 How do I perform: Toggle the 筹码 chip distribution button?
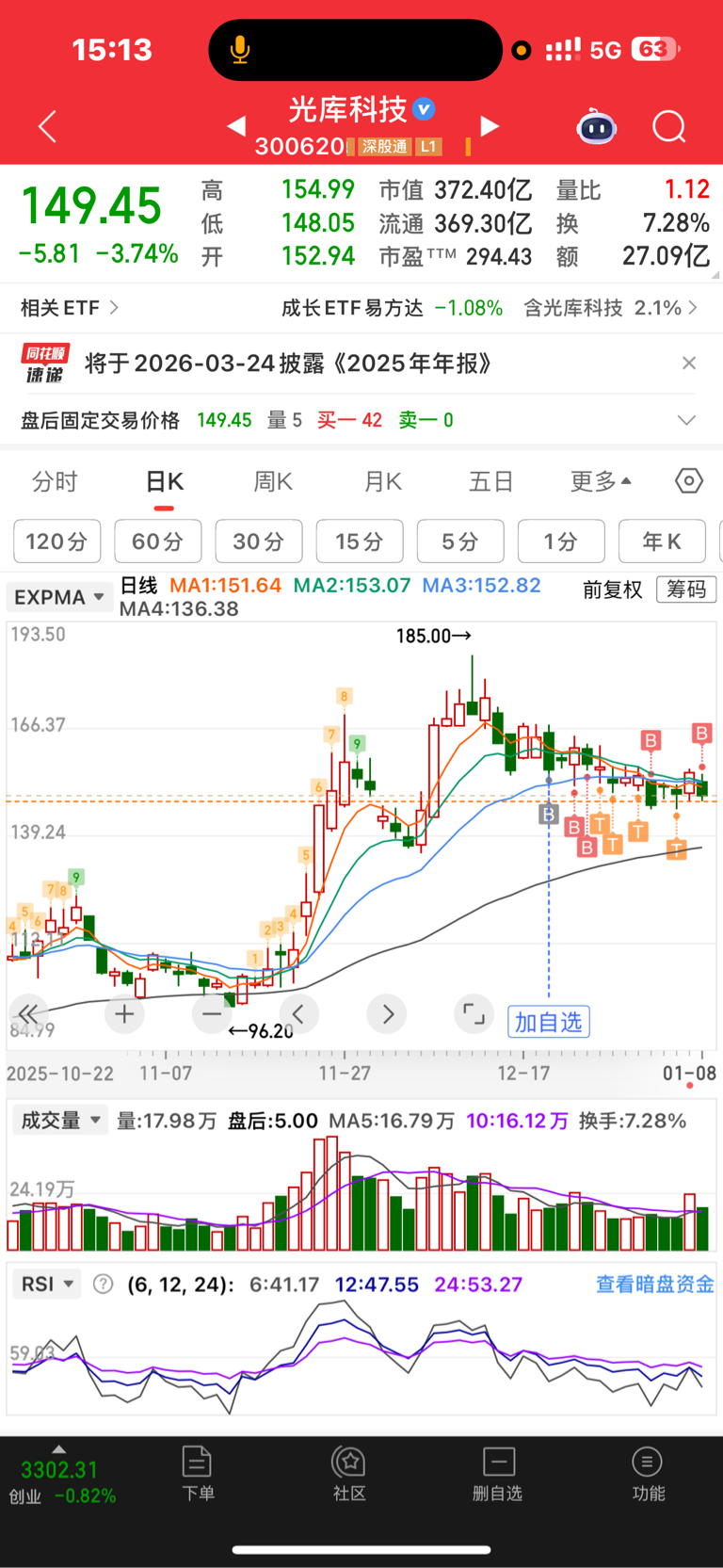point(686,590)
